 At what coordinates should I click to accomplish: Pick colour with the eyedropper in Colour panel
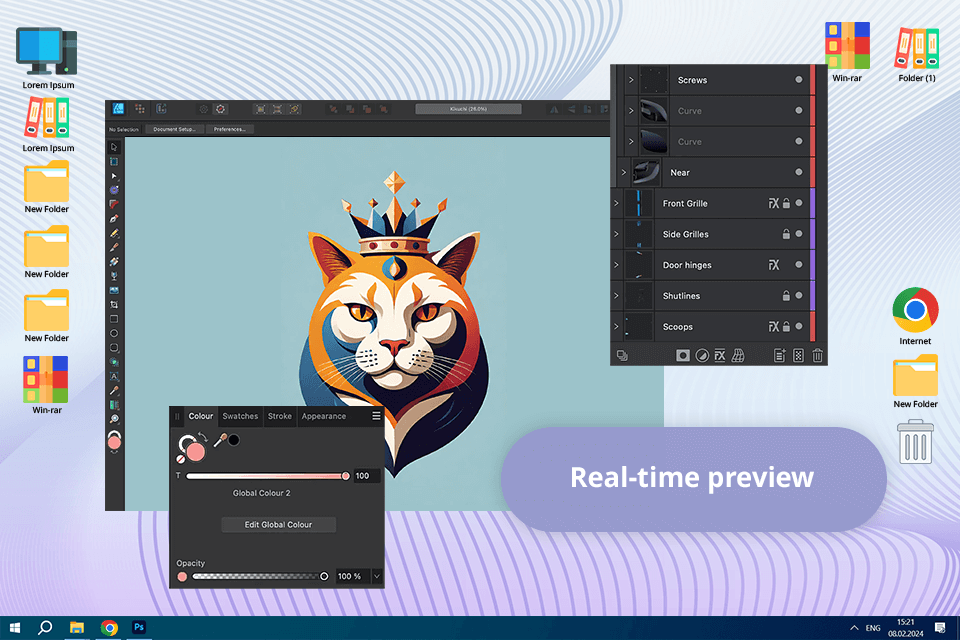point(219,440)
